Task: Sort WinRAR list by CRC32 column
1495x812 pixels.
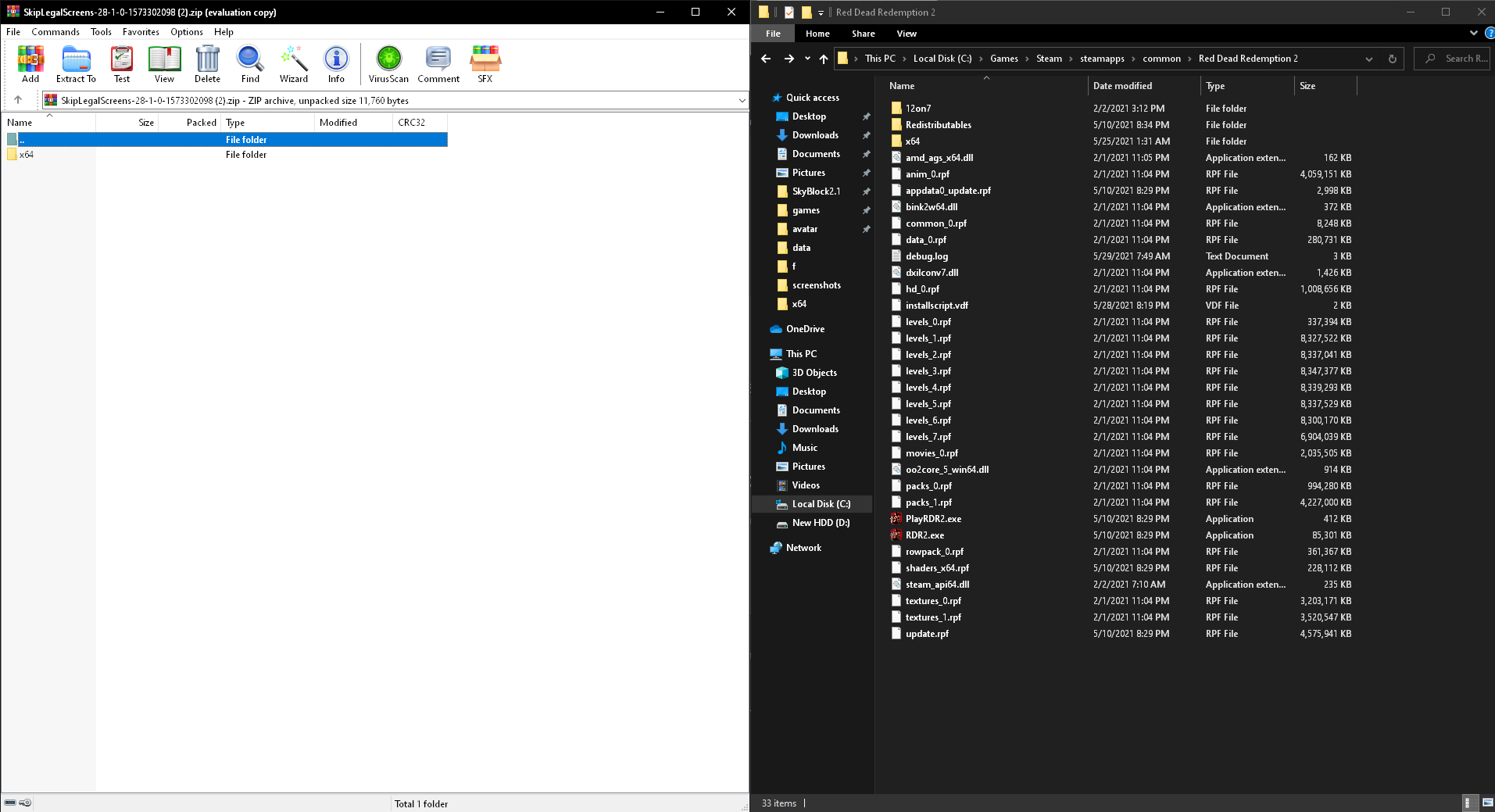Action: 420,123
